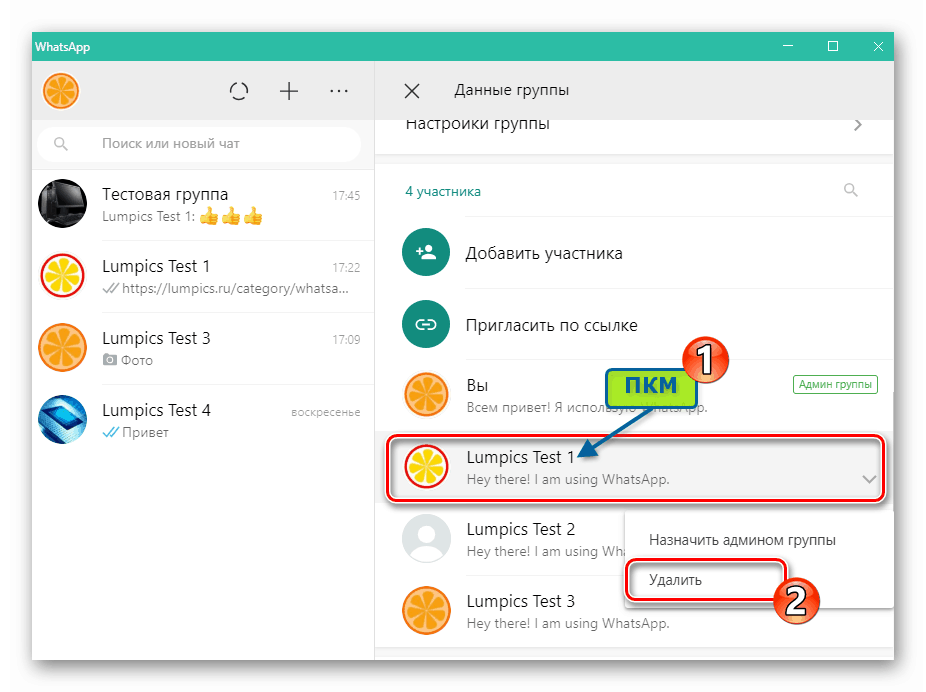Select participant Lumpics Test 3 in the participants list
926x692 pixels.
point(634,611)
